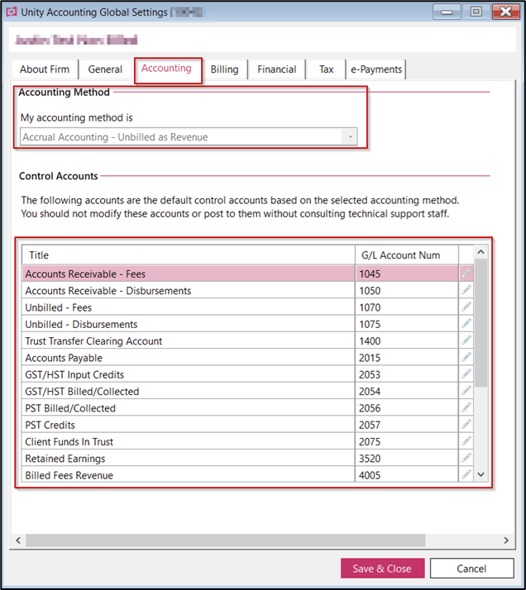The image size is (526, 590).
Task: Select the Unbilled - Disbursements row
Action: point(248,324)
